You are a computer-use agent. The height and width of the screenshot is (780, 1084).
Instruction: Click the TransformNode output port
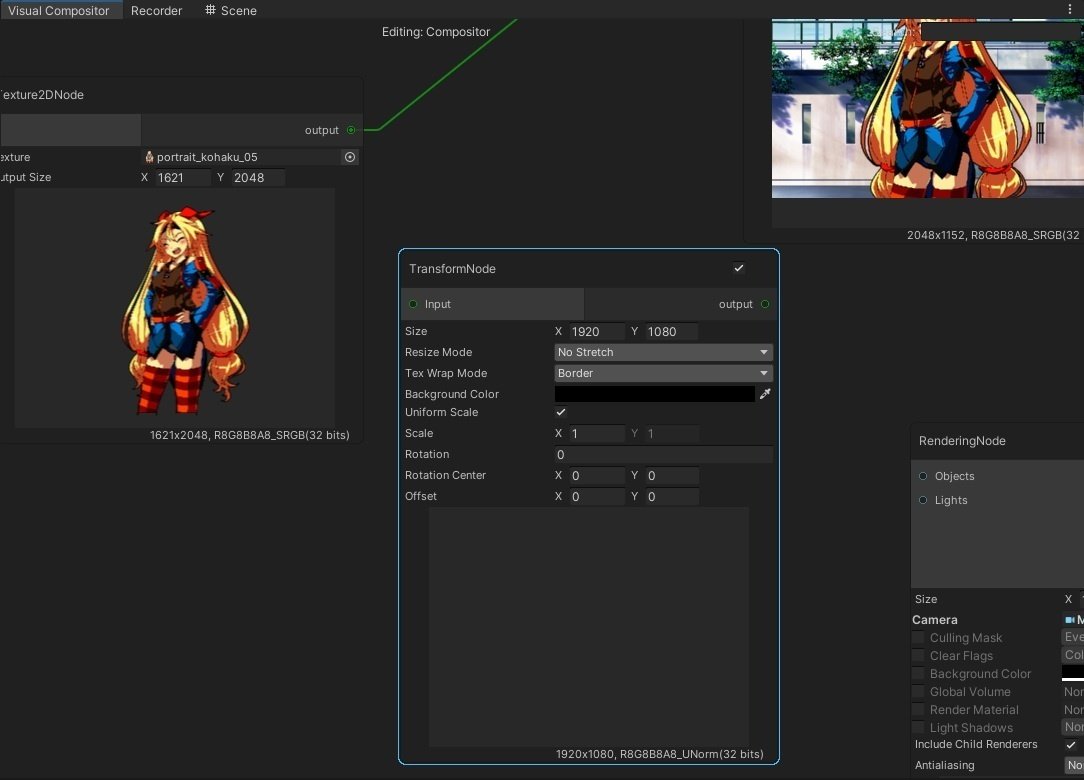point(765,304)
